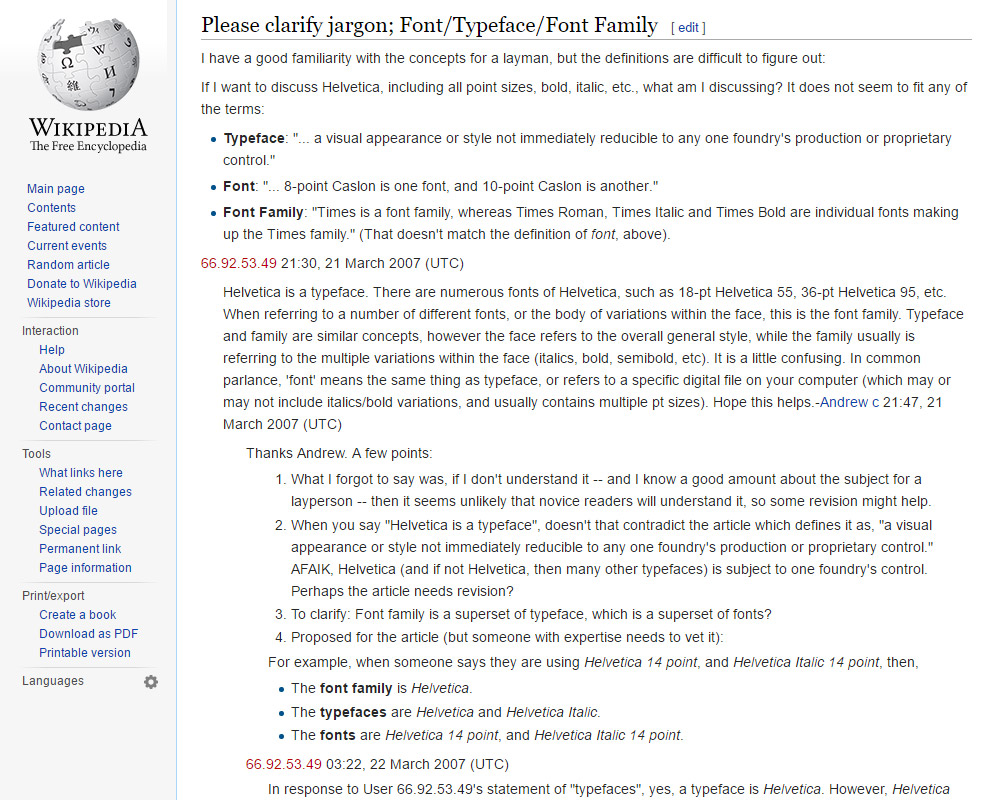Click Create a book
The height and width of the screenshot is (800, 993).
(x=78, y=614)
